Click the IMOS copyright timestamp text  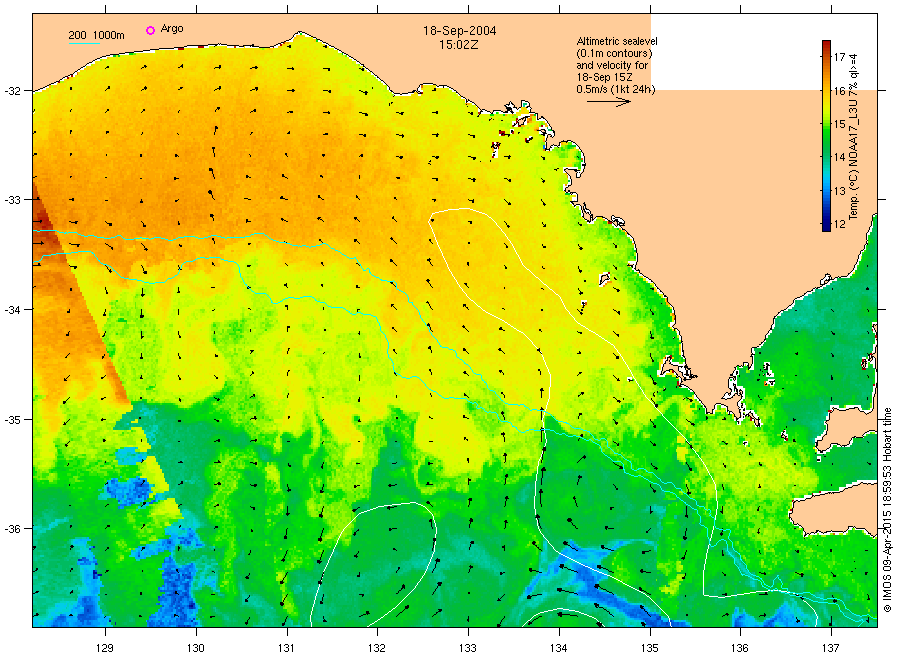[x=887, y=510]
